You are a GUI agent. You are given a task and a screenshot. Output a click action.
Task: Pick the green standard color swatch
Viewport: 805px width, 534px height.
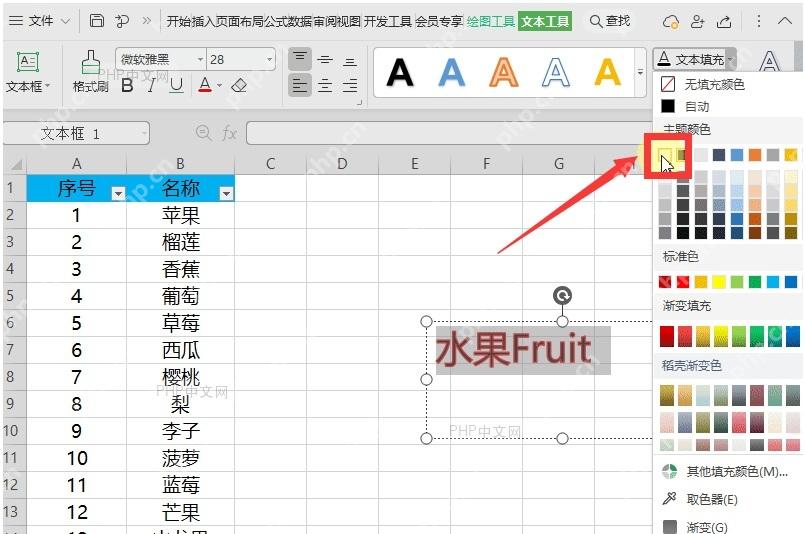point(755,281)
